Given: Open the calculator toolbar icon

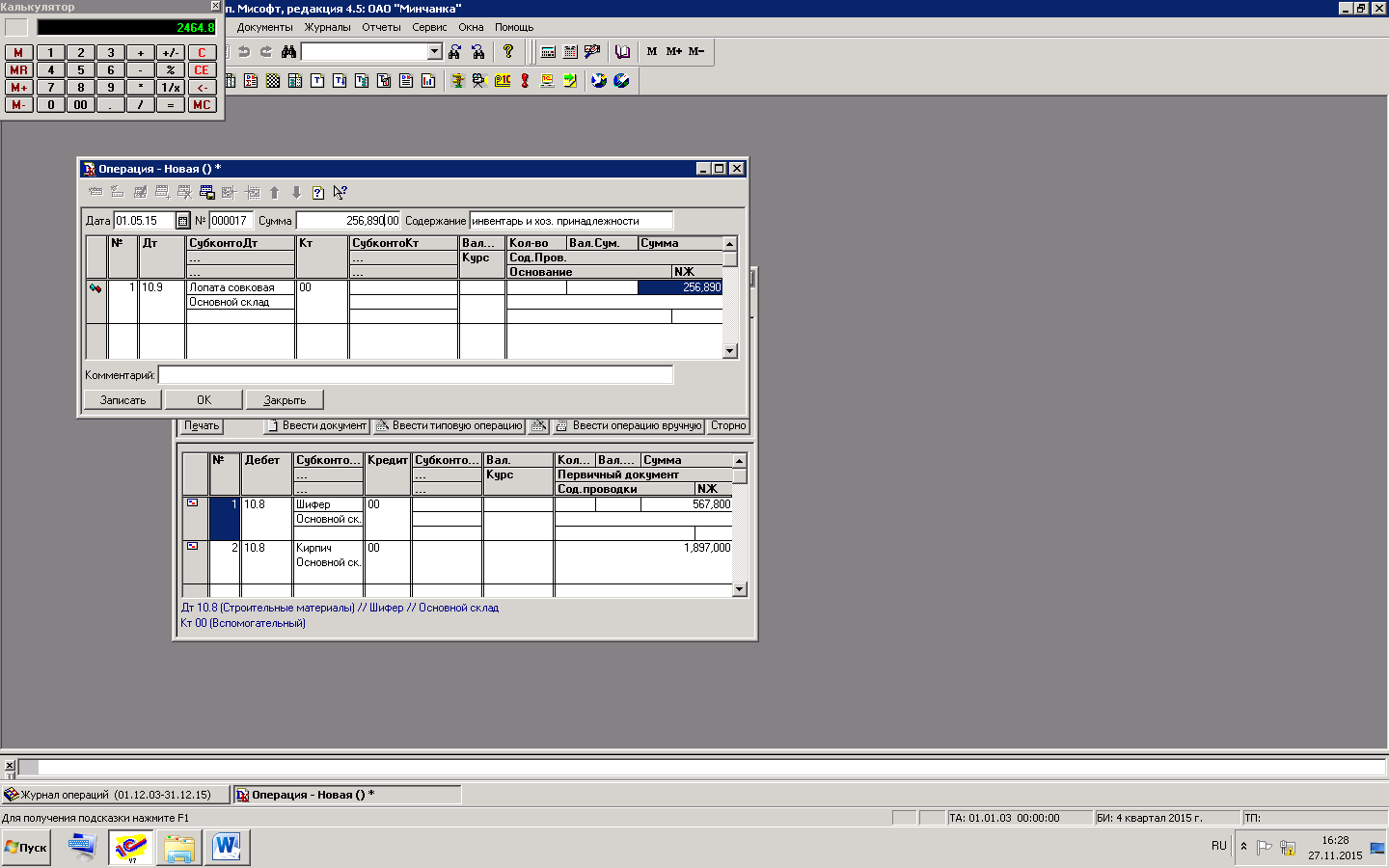Looking at the screenshot, I should click(x=548, y=52).
